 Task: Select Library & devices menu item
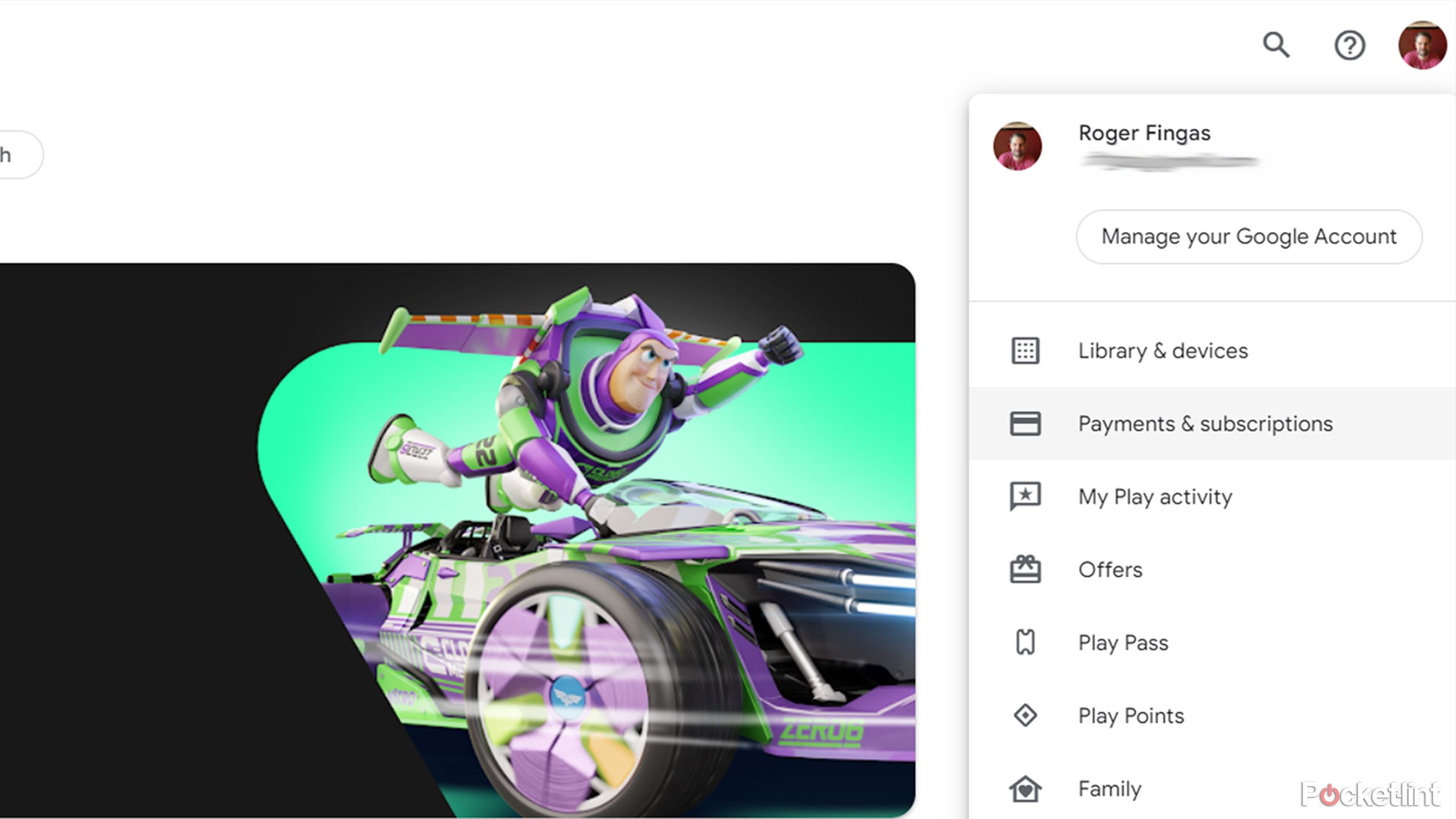(x=1163, y=350)
